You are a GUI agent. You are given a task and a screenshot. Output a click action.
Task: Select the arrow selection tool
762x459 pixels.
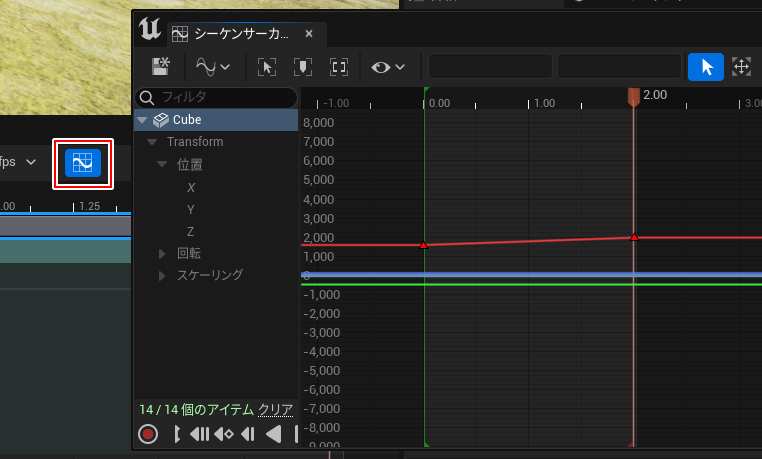tap(706, 67)
